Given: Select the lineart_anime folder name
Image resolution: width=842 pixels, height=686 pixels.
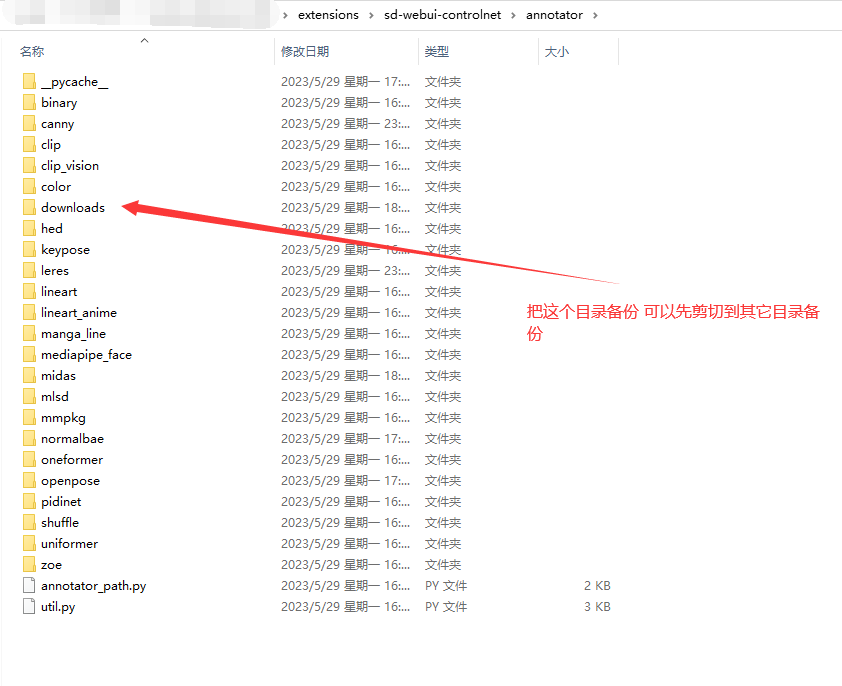Looking at the screenshot, I should tap(79, 313).
